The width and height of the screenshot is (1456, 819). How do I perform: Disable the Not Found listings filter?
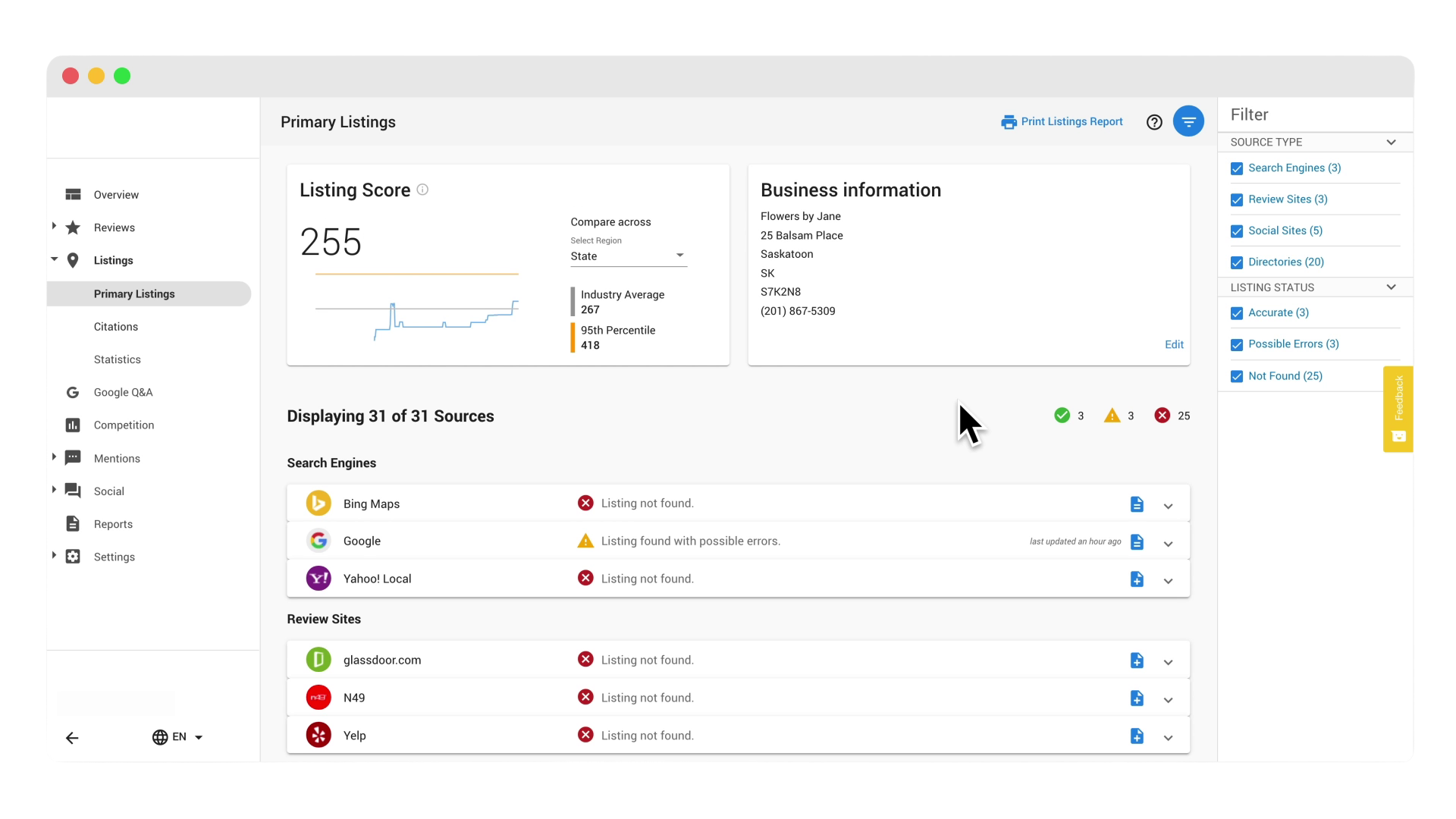tap(1237, 376)
